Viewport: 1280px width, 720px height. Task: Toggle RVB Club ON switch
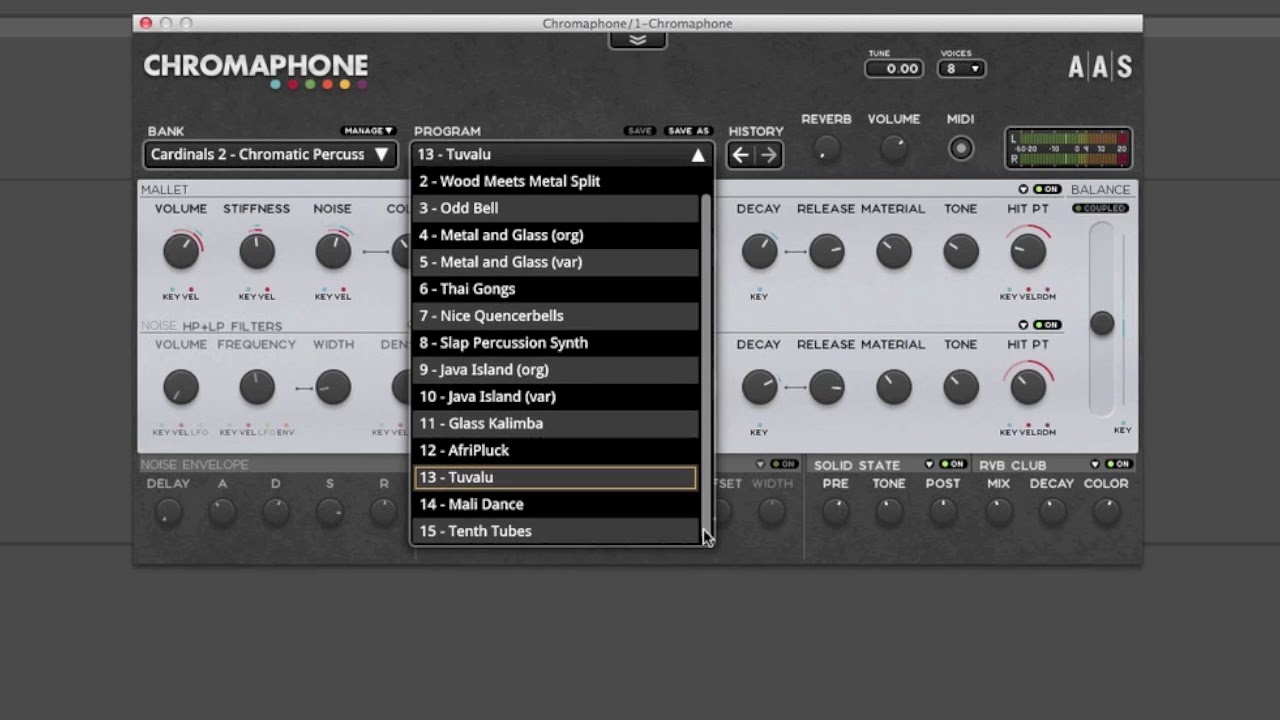(x=1119, y=465)
